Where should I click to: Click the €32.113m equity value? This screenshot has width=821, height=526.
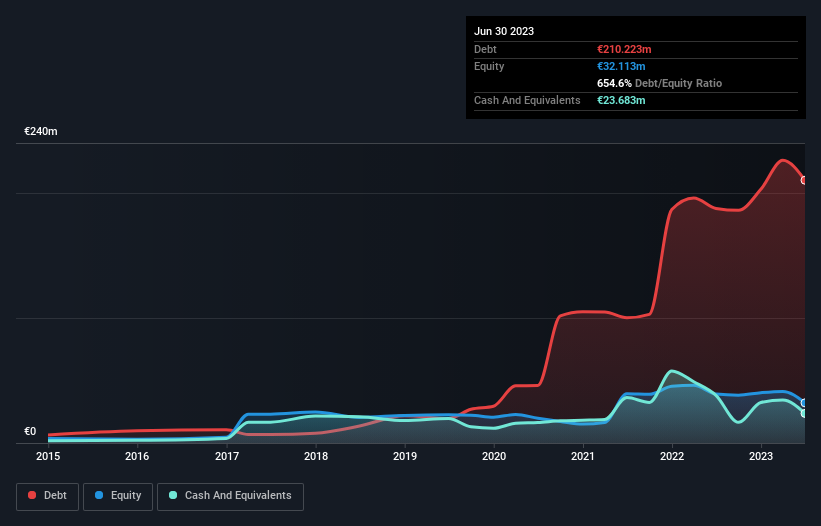click(x=621, y=66)
